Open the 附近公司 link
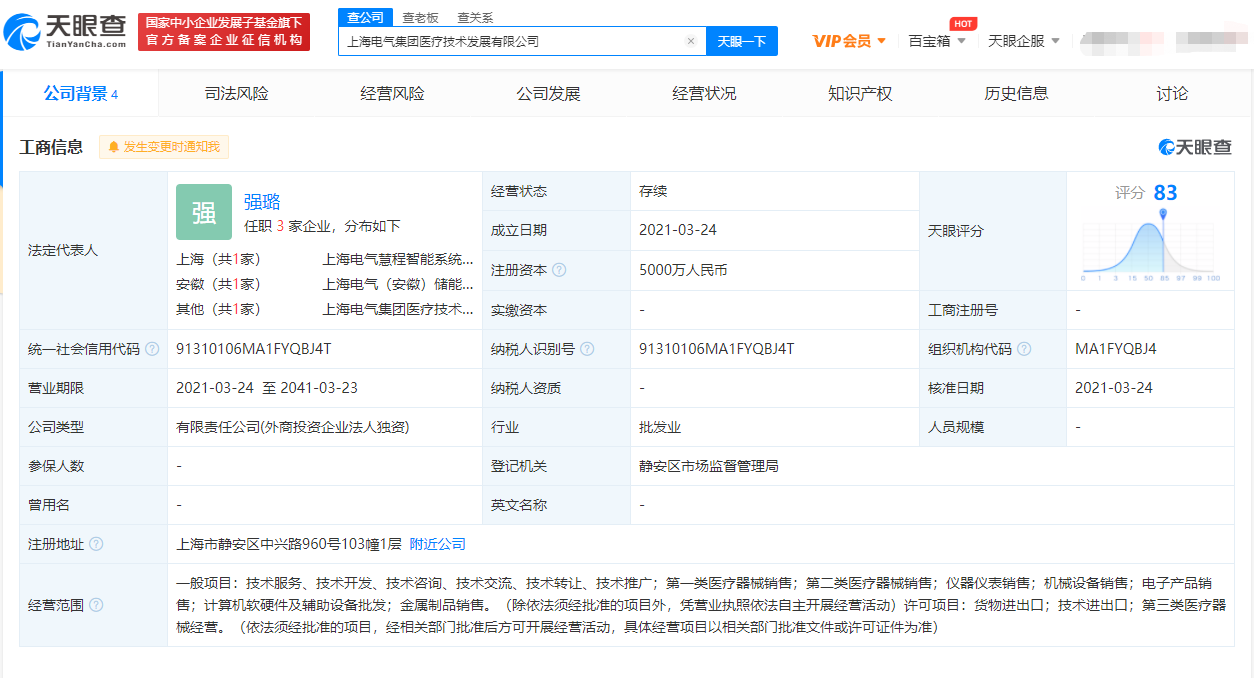 coord(437,544)
